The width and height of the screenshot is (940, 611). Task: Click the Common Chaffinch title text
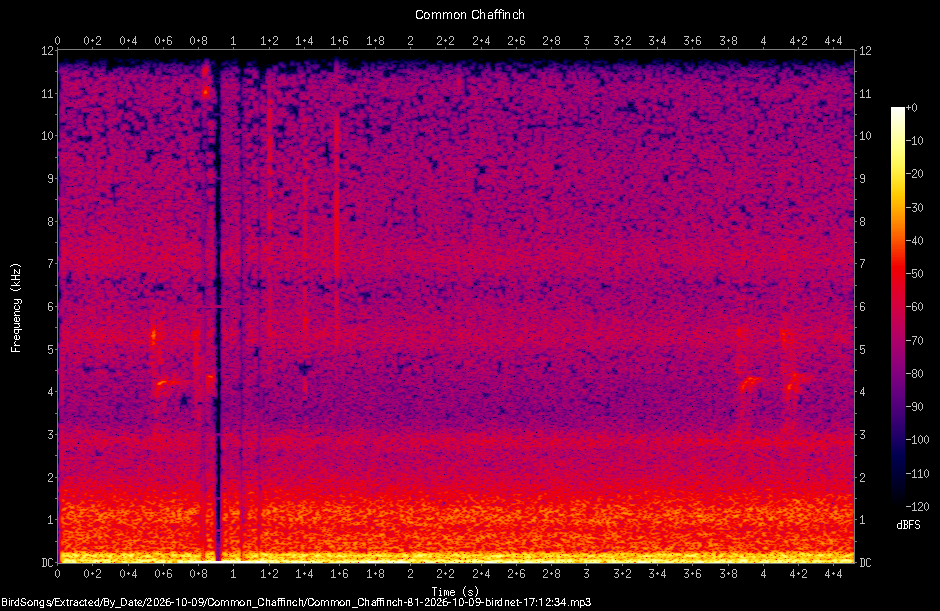pyautogui.click(x=469, y=14)
